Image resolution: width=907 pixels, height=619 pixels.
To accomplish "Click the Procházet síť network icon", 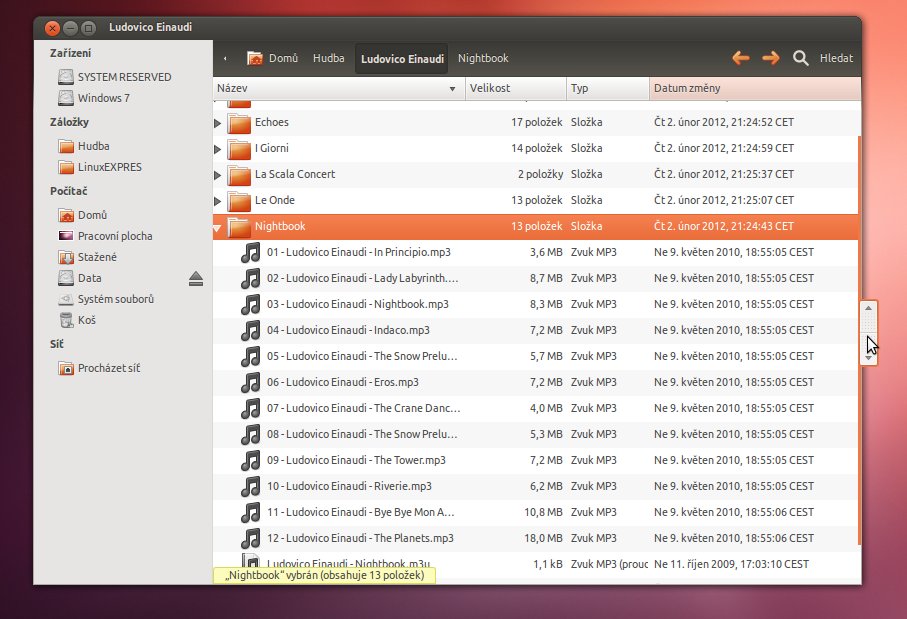I will [x=66, y=368].
